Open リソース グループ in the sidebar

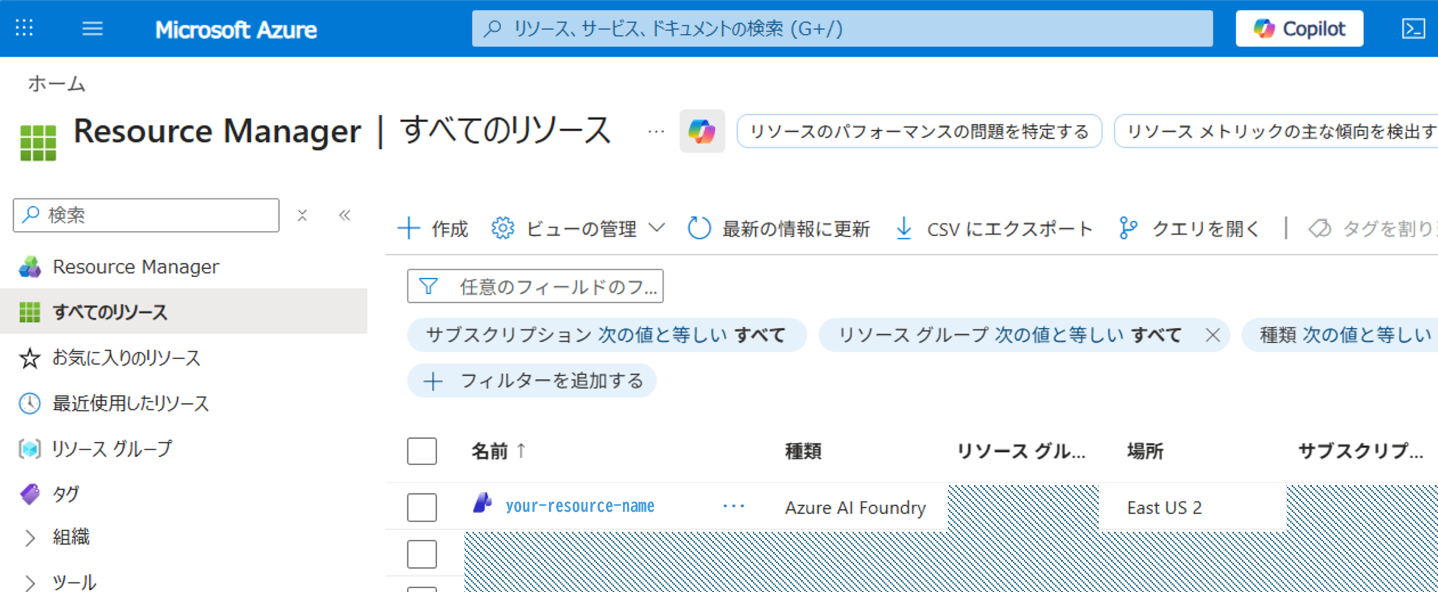click(111, 449)
